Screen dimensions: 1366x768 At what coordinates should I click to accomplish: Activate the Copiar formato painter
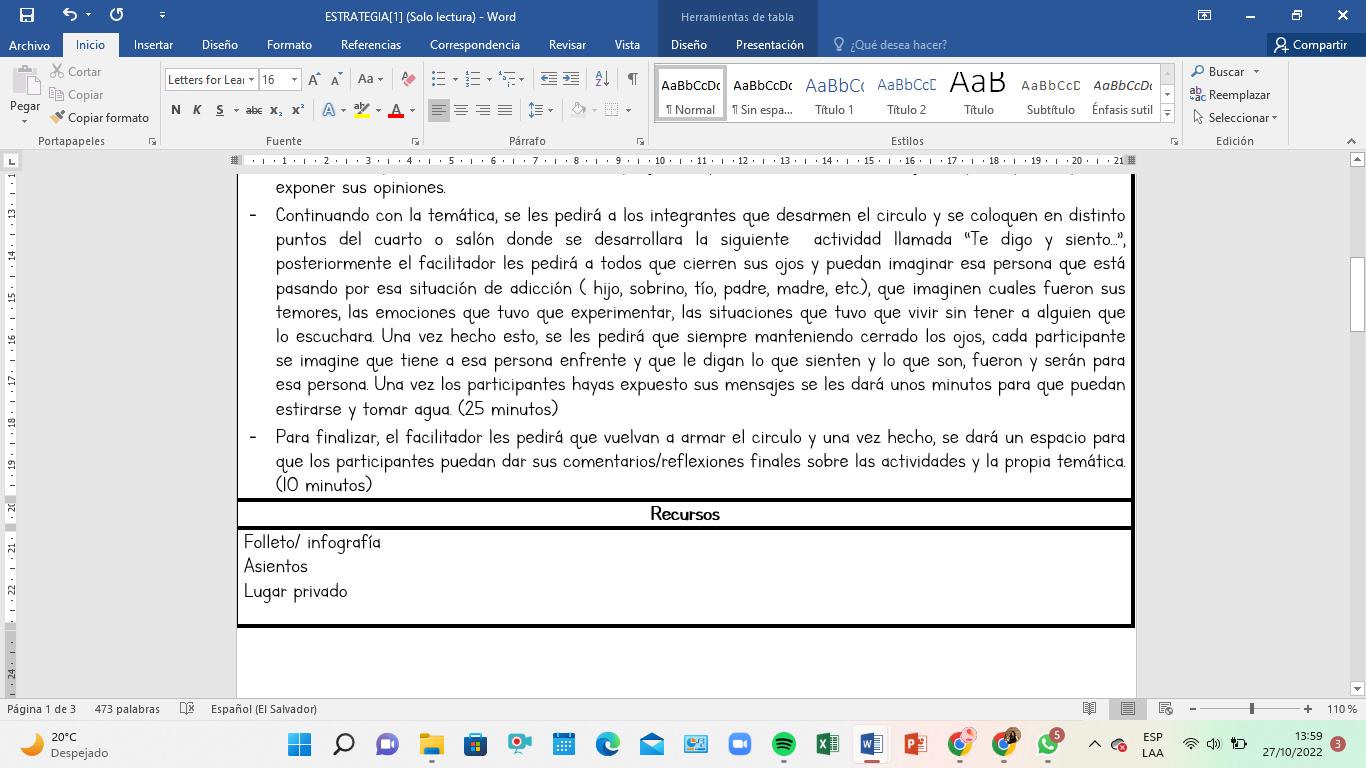pyautogui.click(x=99, y=118)
